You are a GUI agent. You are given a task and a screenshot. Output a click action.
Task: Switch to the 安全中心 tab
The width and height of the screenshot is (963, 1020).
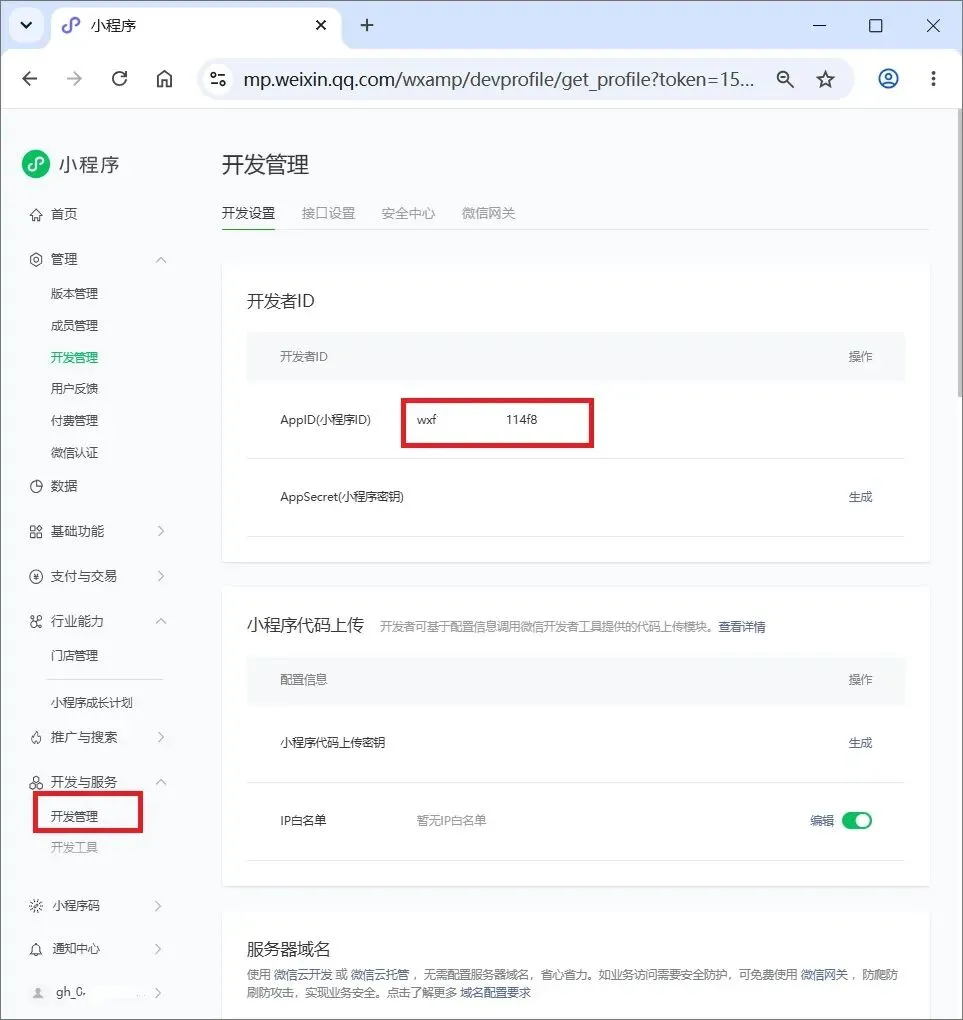tap(408, 213)
